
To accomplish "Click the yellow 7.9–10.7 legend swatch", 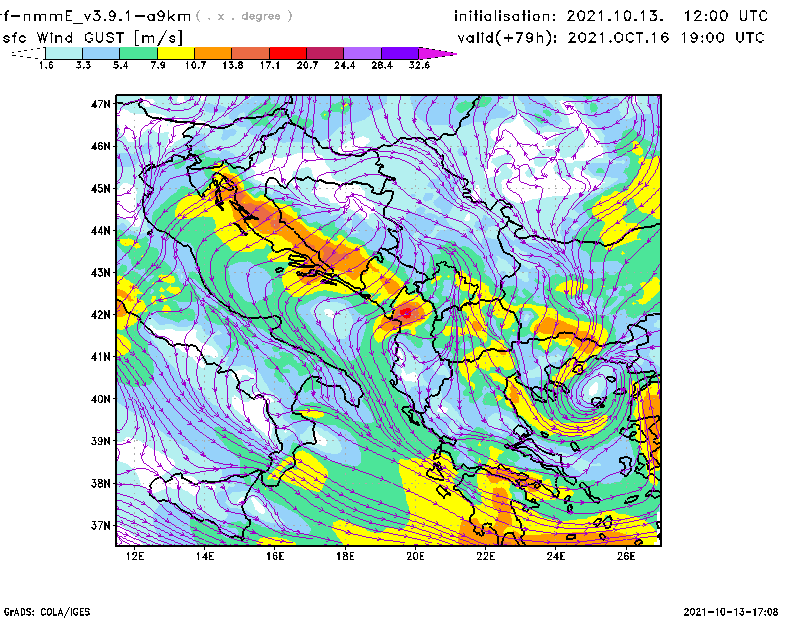I will pyautogui.click(x=176, y=53).
